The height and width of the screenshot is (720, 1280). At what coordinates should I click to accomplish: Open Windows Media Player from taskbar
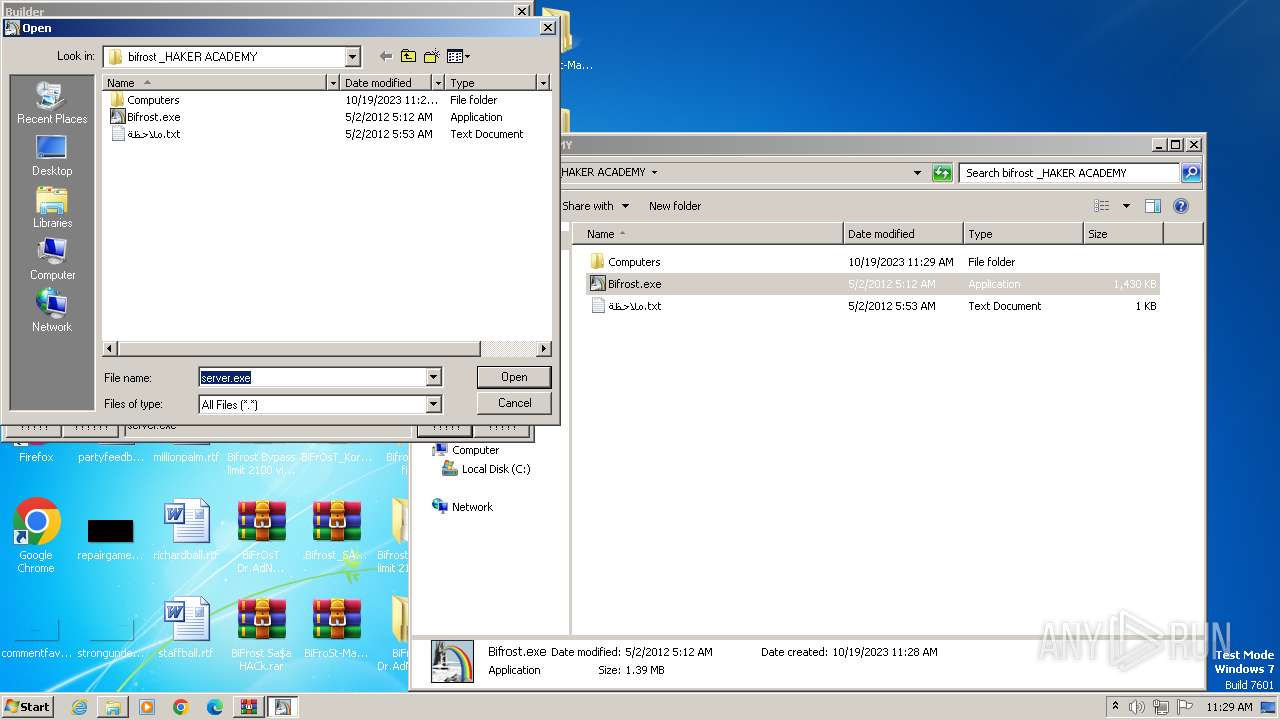147,707
